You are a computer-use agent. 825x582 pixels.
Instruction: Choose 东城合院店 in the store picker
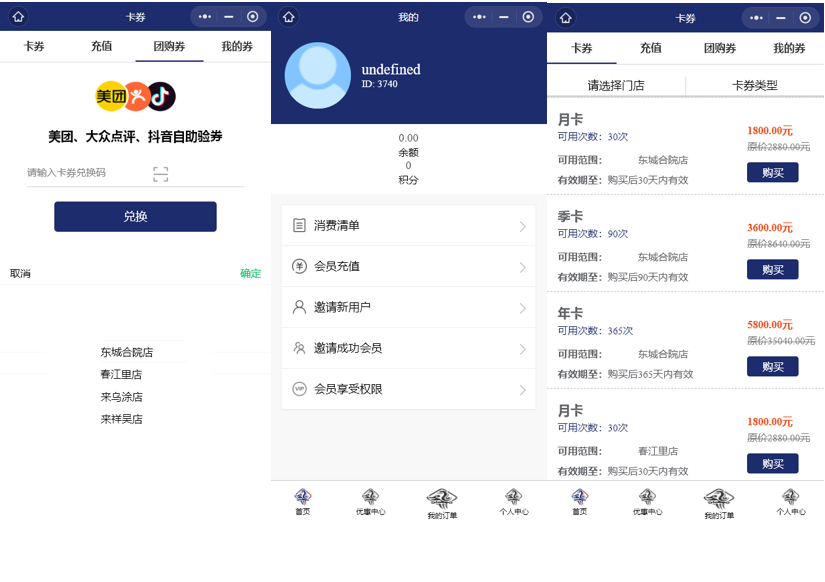pos(127,352)
